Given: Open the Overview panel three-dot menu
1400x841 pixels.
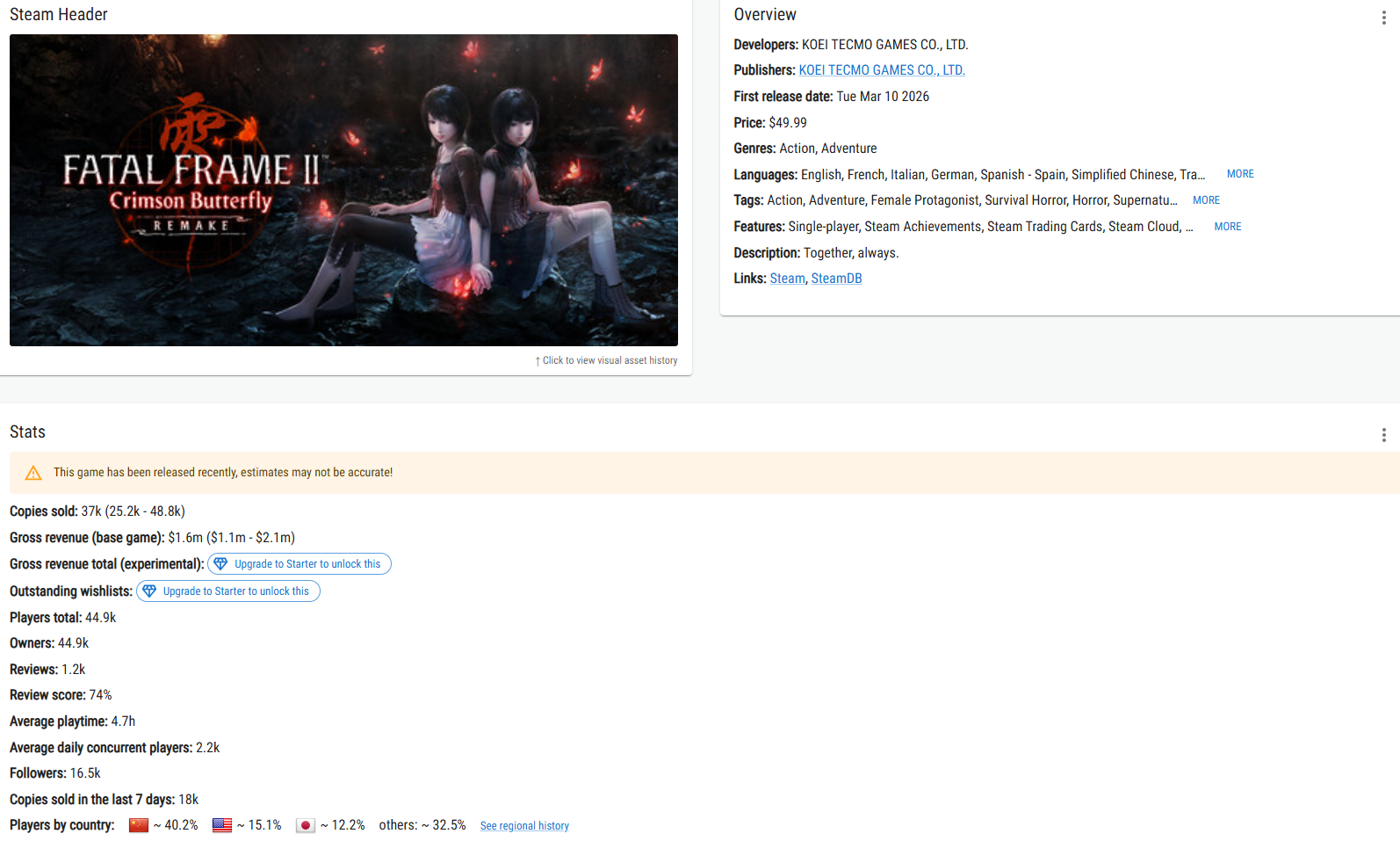Looking at the screenshot, I should pyautogui.click(x=1383, y=18).
